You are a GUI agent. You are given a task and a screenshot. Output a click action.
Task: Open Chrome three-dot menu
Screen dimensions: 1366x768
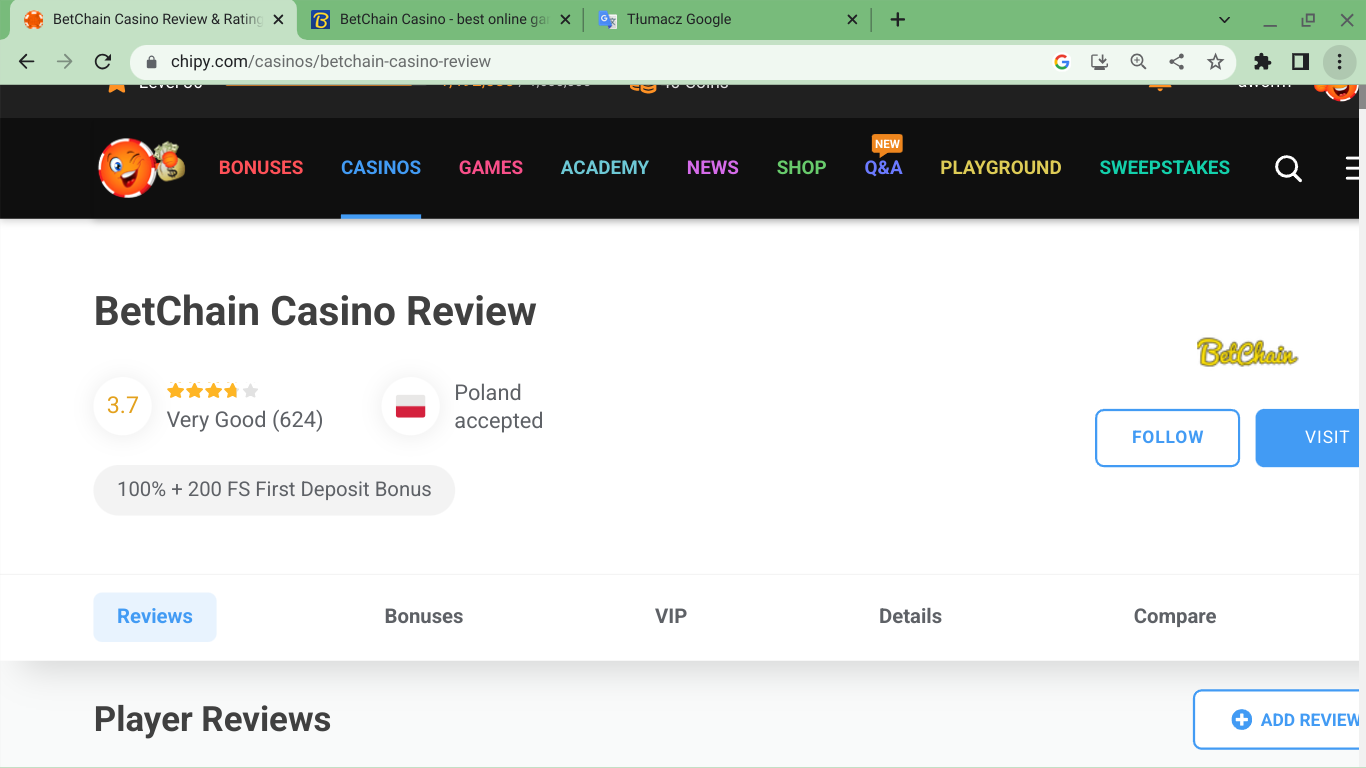pos(1339,62)
